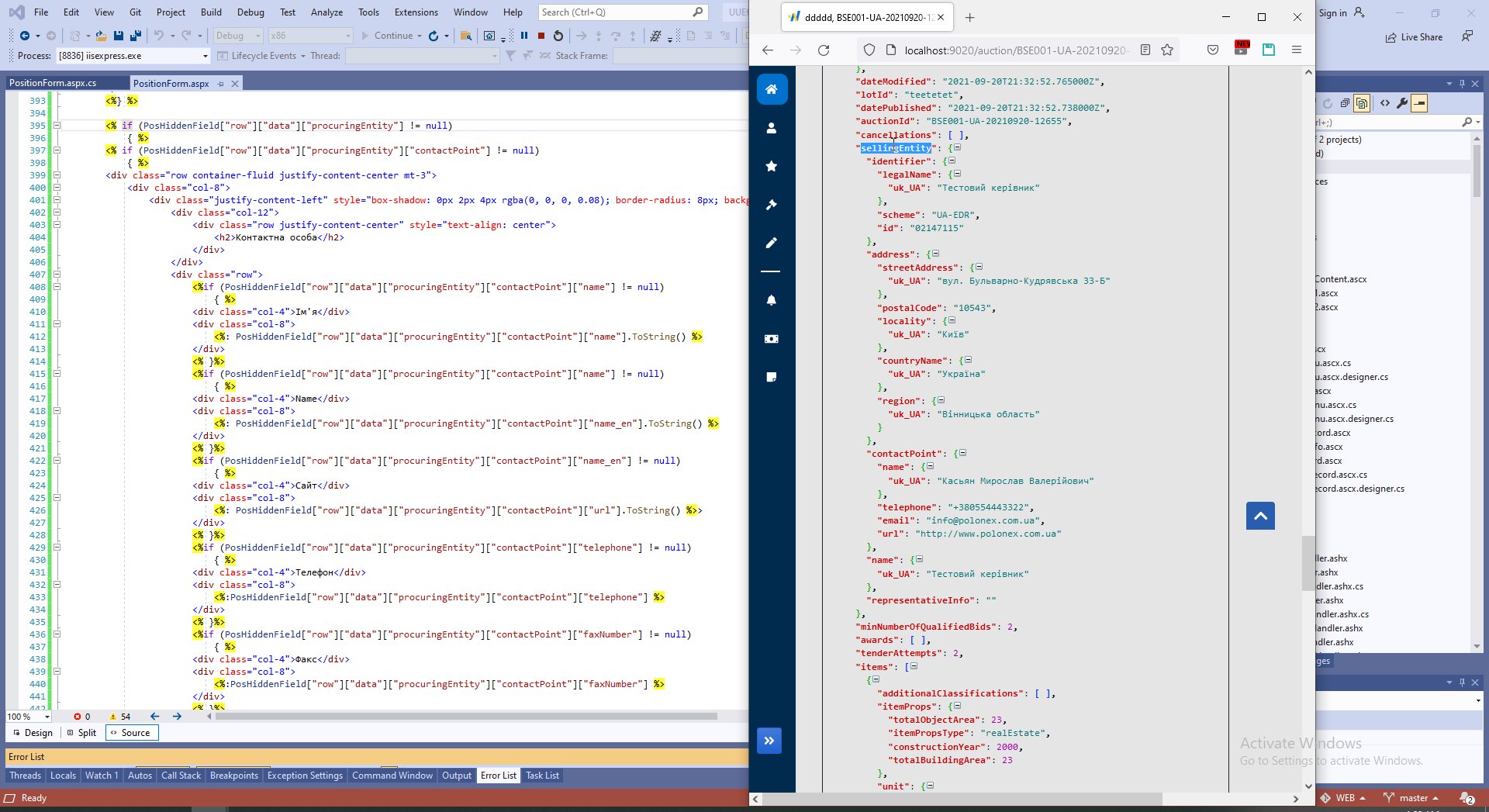This screenshot has width=1489, height=812.
Task: Restart the debug session from the toolbar
Action: tap(558, 36)
